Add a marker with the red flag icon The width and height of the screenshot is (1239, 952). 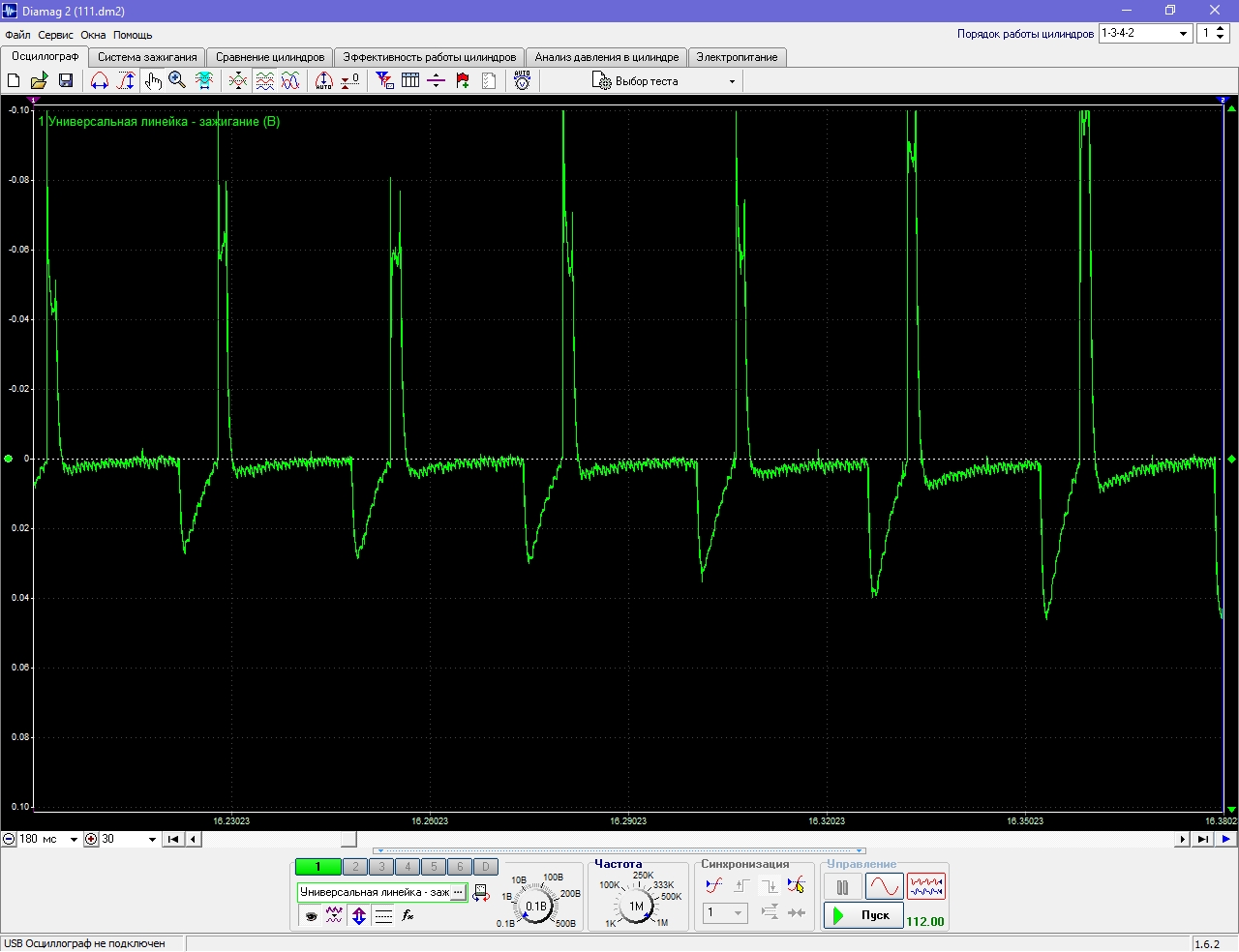tap(463, 80)
